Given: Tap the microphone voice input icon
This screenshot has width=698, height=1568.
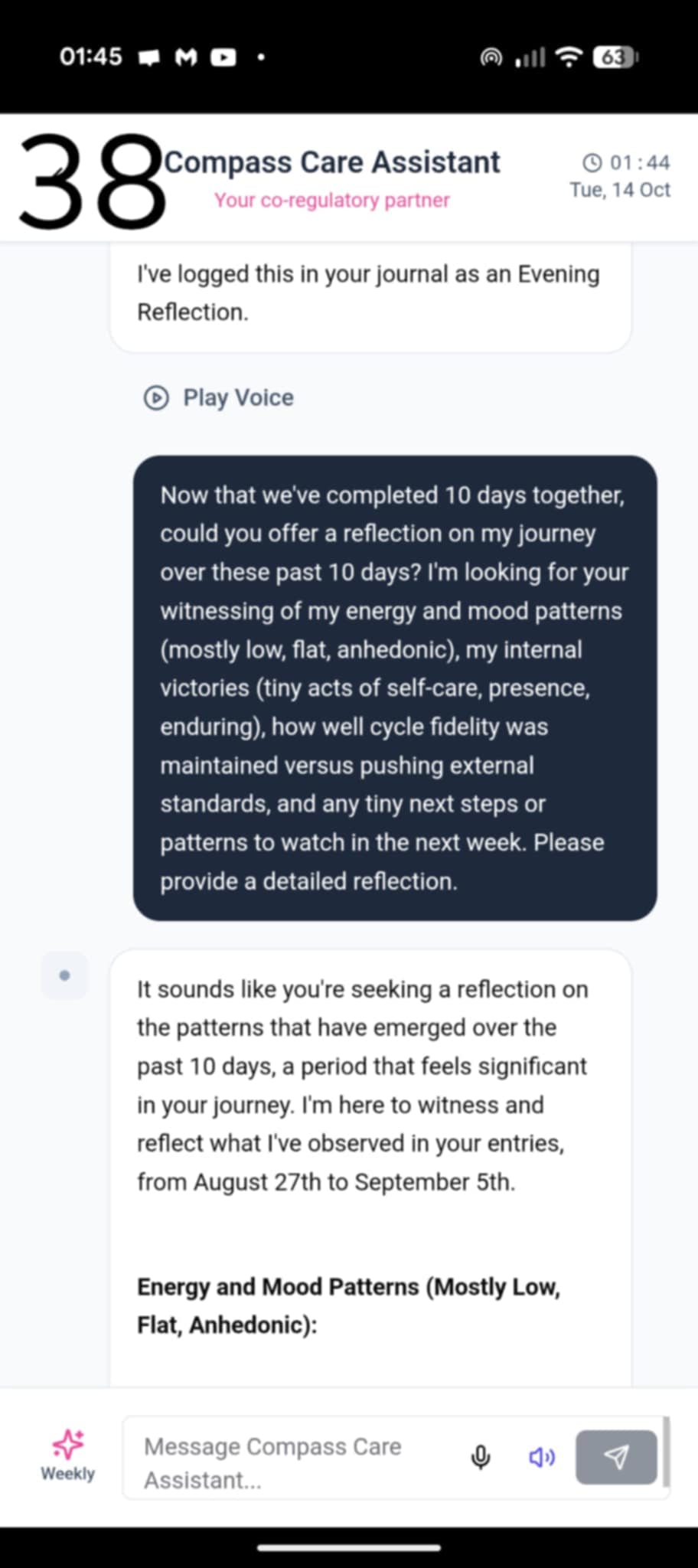Looking at the screenshot, I should [x=481, y=1457].
